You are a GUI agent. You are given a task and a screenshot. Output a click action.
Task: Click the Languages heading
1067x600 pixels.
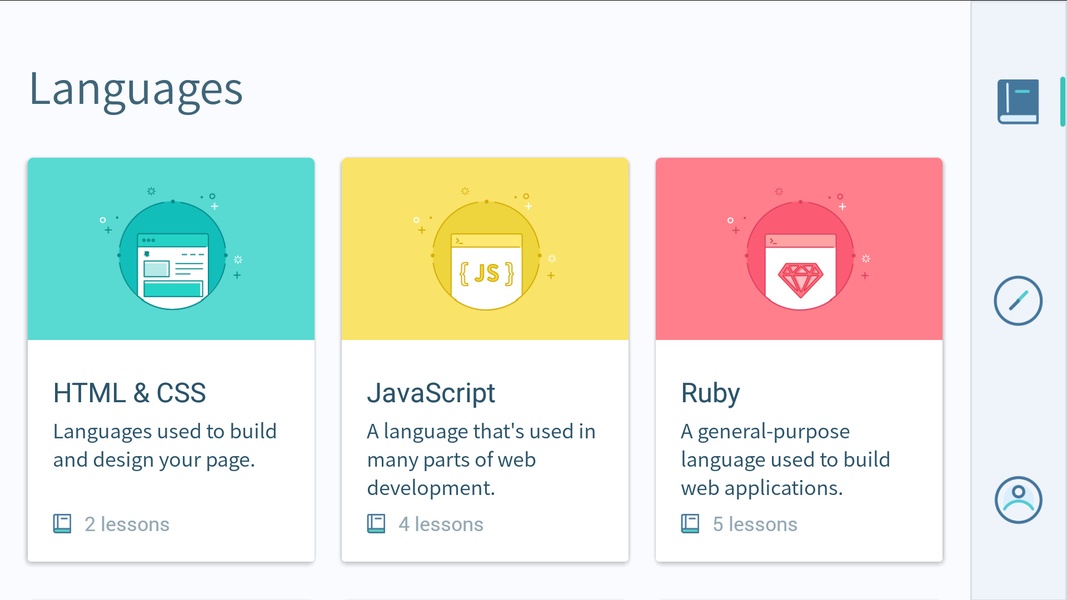(136, 90)
